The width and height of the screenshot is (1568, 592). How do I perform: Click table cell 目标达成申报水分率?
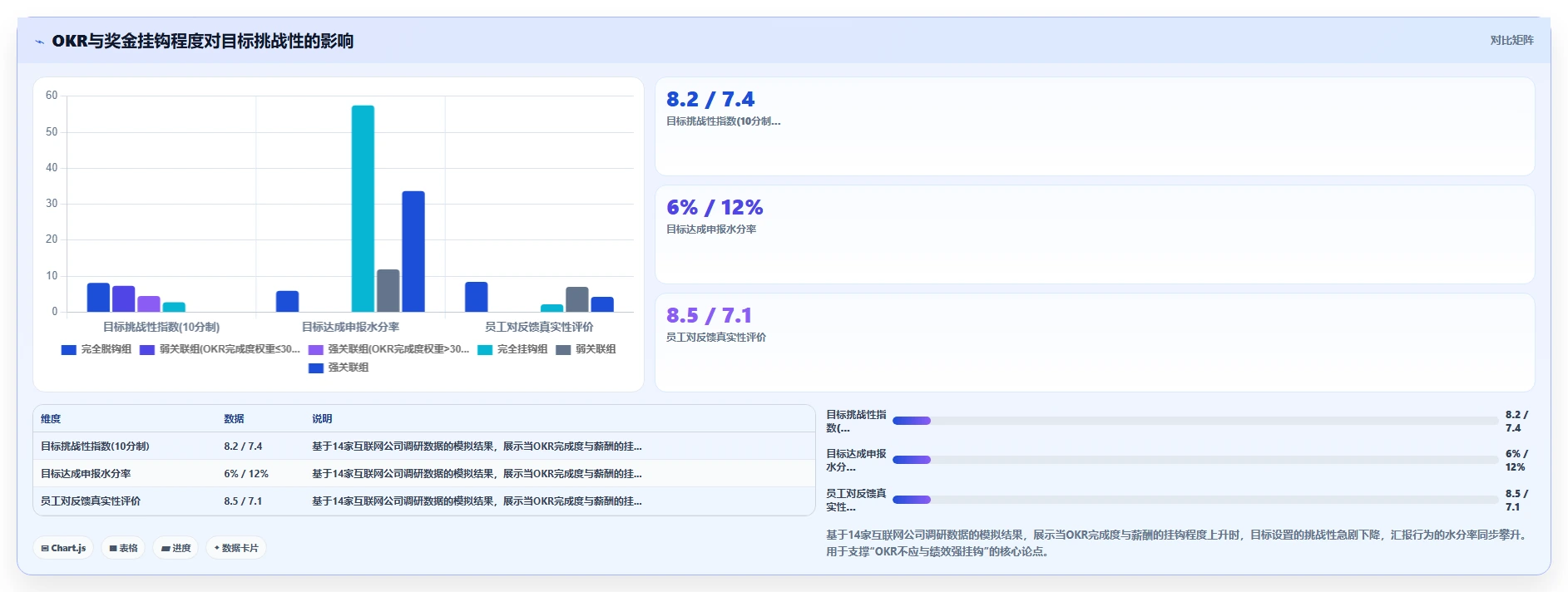86,474
